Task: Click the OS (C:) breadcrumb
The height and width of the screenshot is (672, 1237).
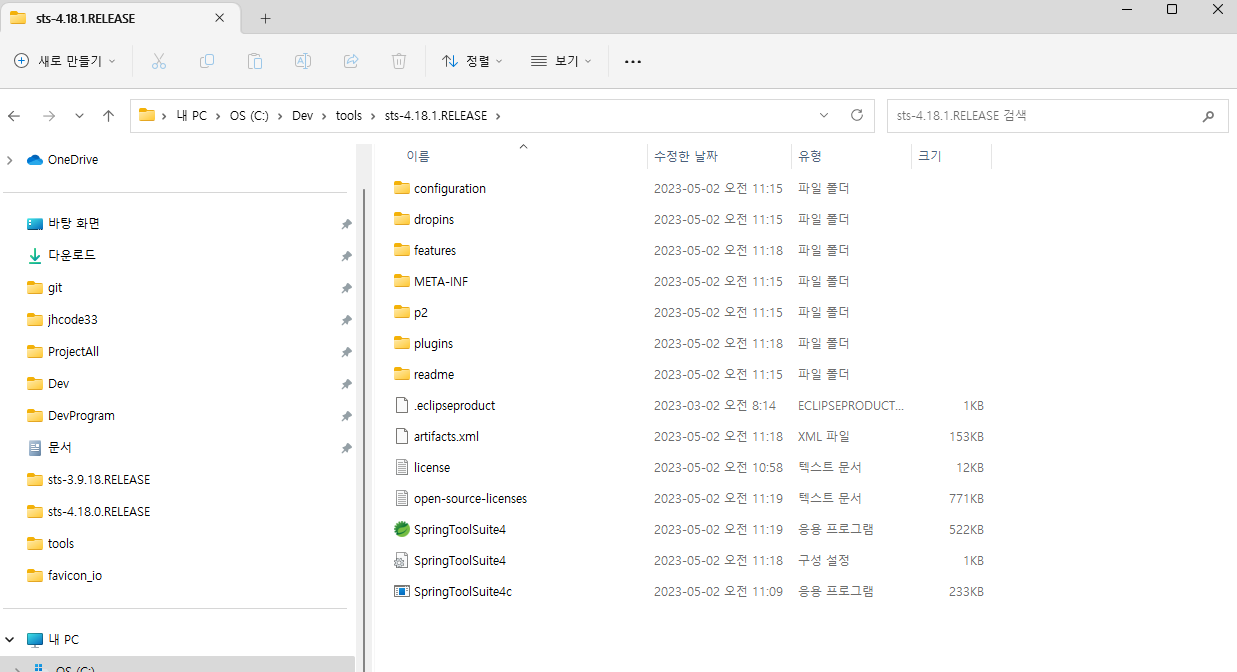Action: coord(249,116)
